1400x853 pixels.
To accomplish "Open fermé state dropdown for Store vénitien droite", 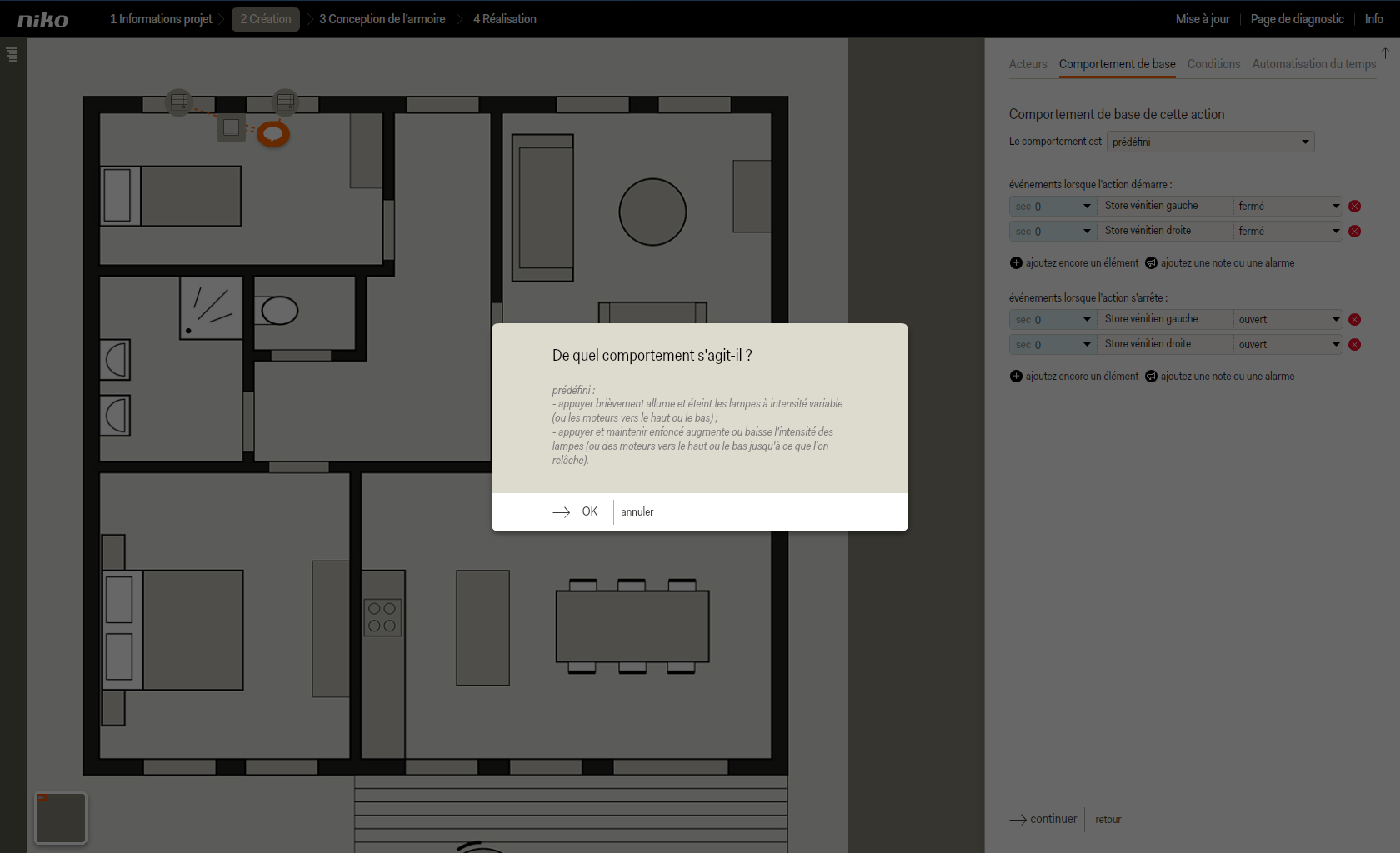I will [x=1288, y=232].
